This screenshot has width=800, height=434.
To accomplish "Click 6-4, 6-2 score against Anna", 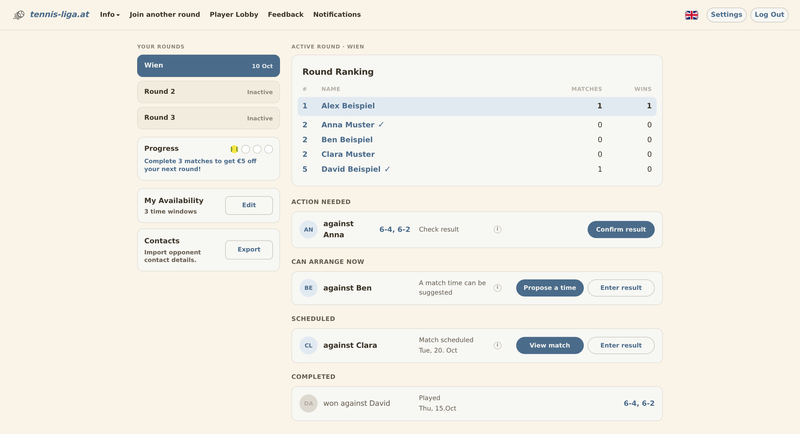I will (394, 229).
